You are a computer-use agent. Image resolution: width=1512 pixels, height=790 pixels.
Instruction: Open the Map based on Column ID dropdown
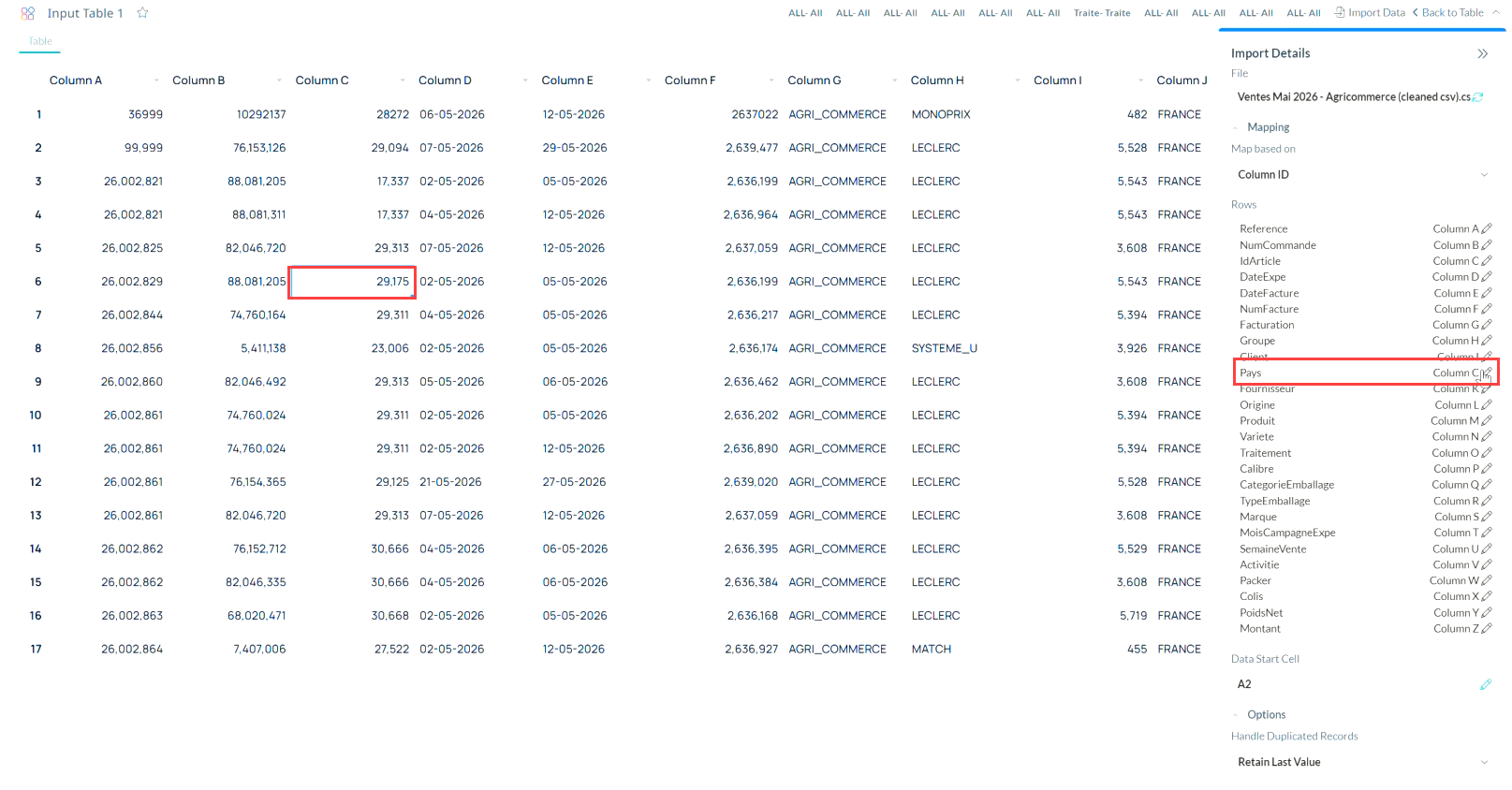1362,175
